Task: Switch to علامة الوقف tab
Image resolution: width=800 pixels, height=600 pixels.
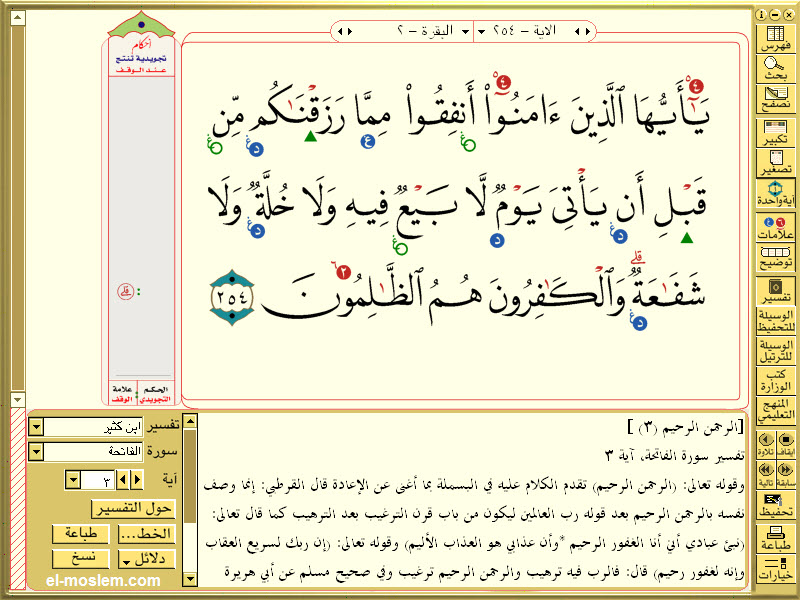Action: [122, 394]
